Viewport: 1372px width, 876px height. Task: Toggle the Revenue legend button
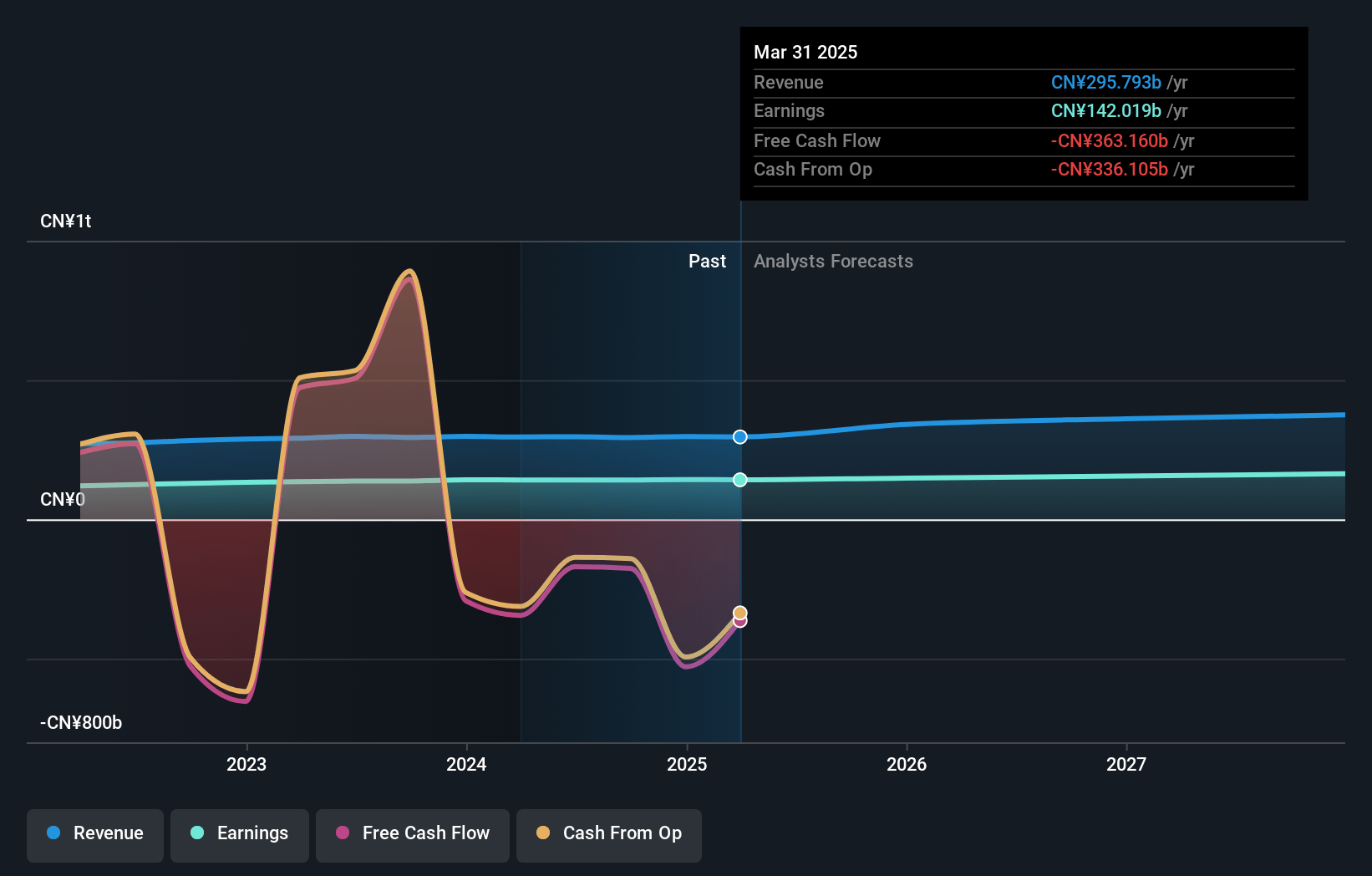(95, 835)
